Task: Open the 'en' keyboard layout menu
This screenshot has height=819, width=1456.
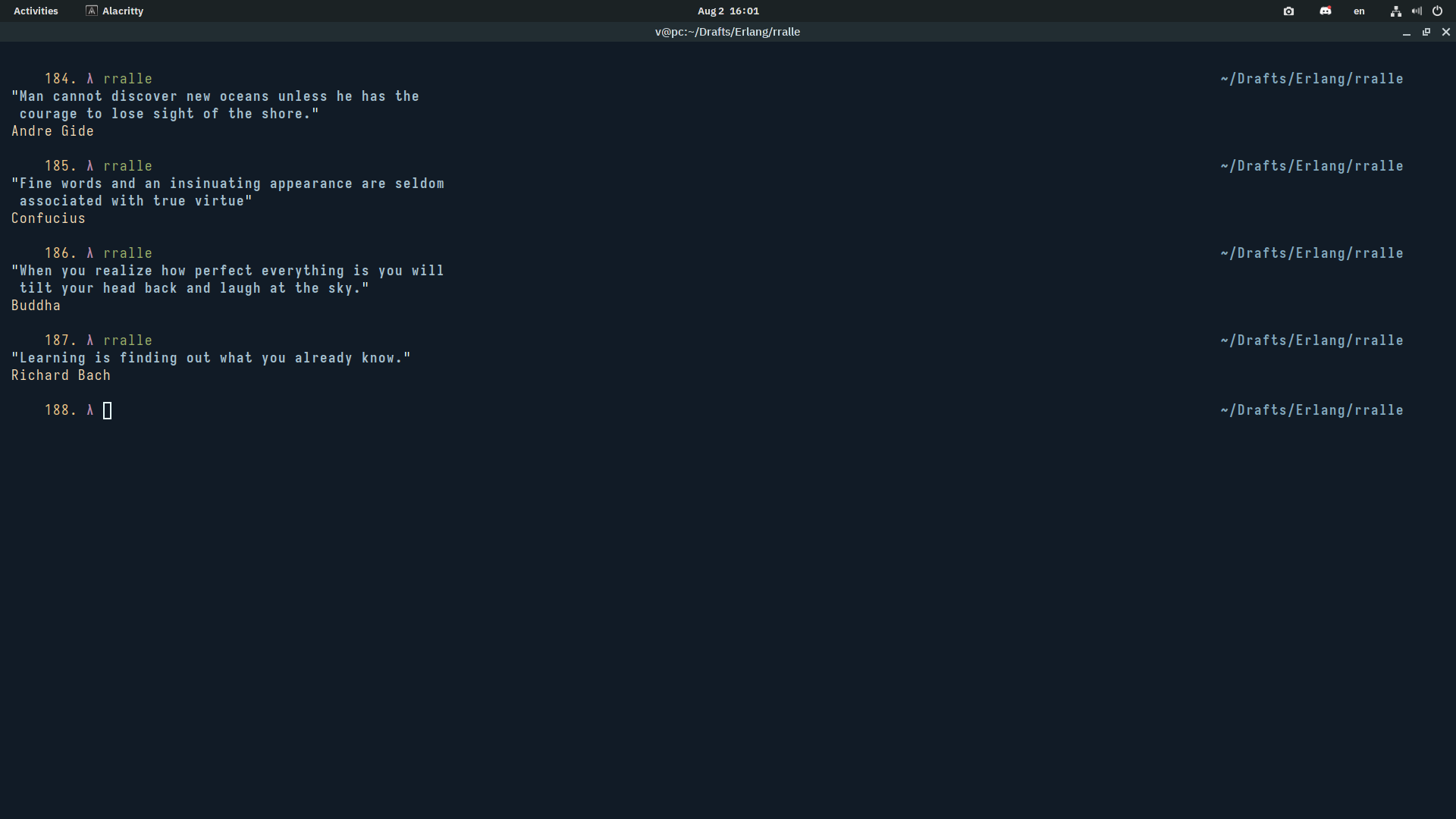Action: tap(1359, 11)
